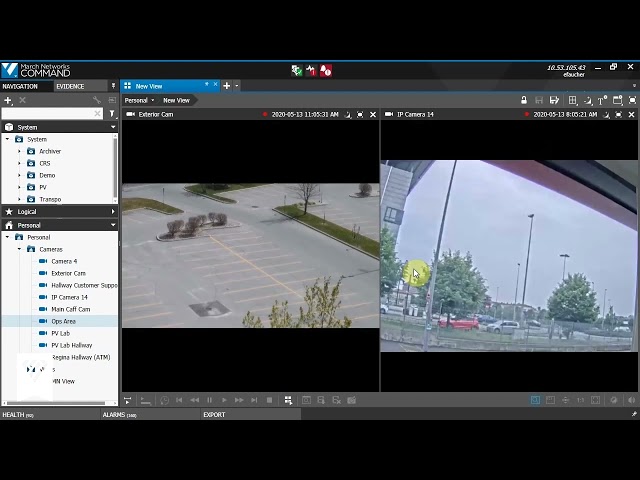
Task: Click the Save As view icon
Action: tap(554, 100)
